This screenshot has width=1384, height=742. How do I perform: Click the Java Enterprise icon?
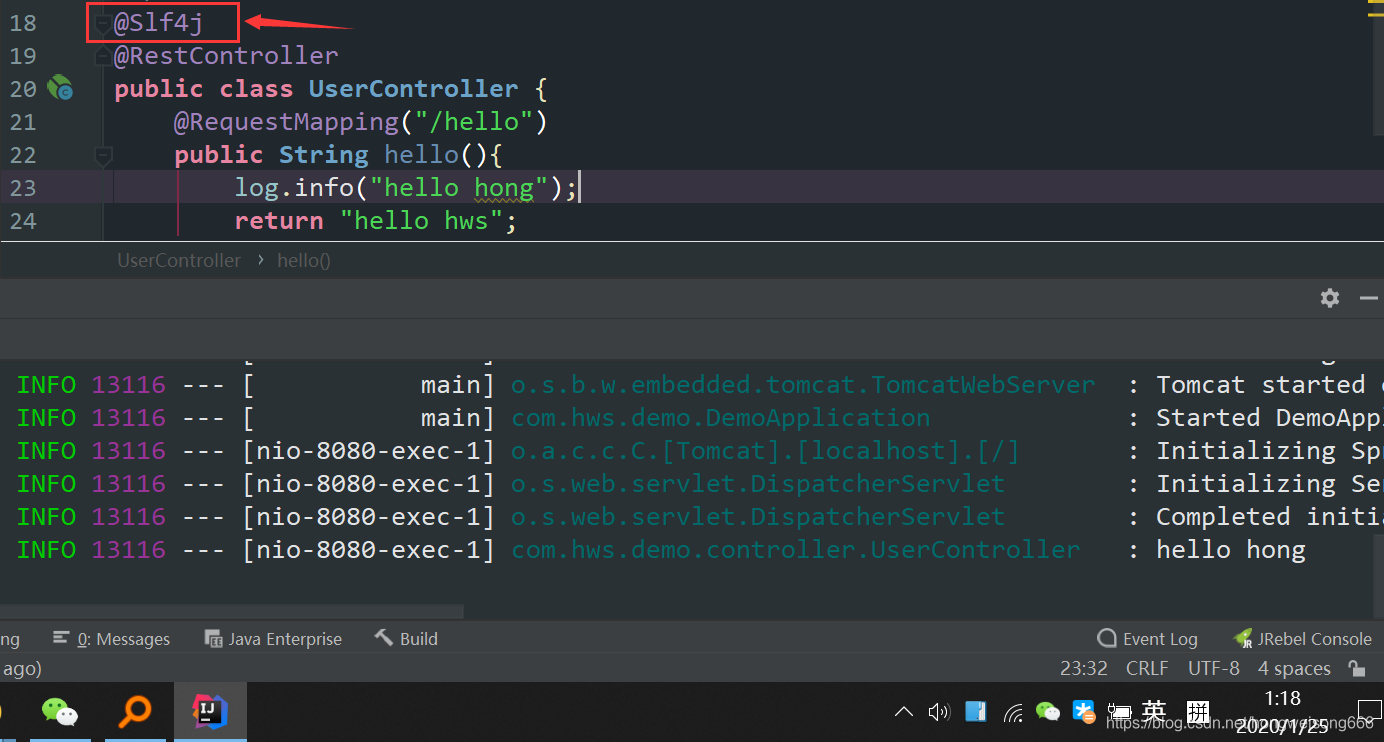(x=213, y=638)
